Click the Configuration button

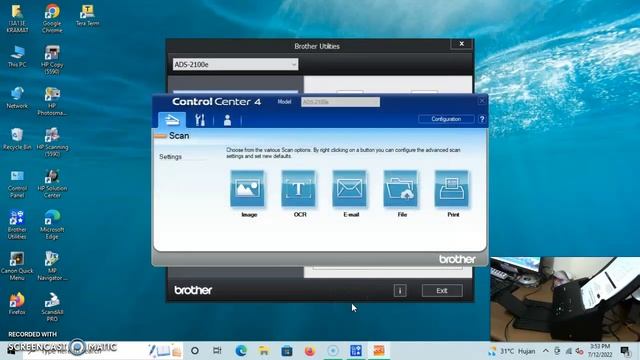[x=446, y=119]
